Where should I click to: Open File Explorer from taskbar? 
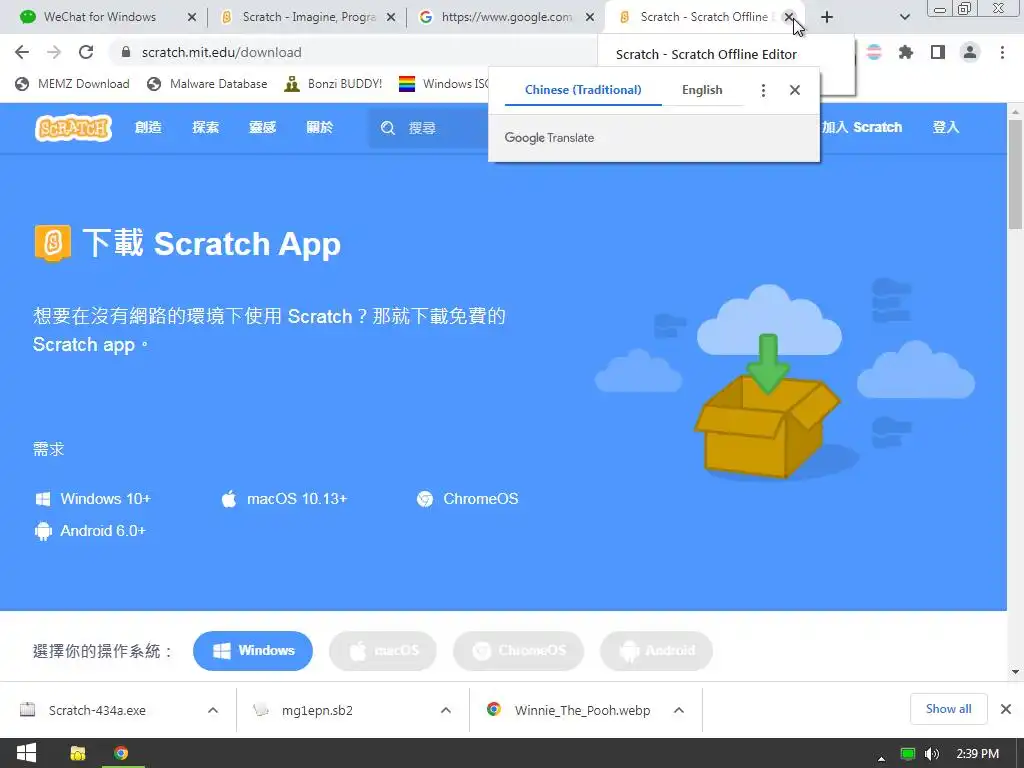click(78, 753)
